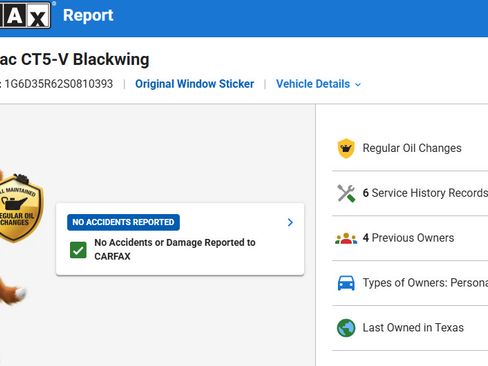Click the 'Regular Oil Changes' text

click(x=412, y=148)
